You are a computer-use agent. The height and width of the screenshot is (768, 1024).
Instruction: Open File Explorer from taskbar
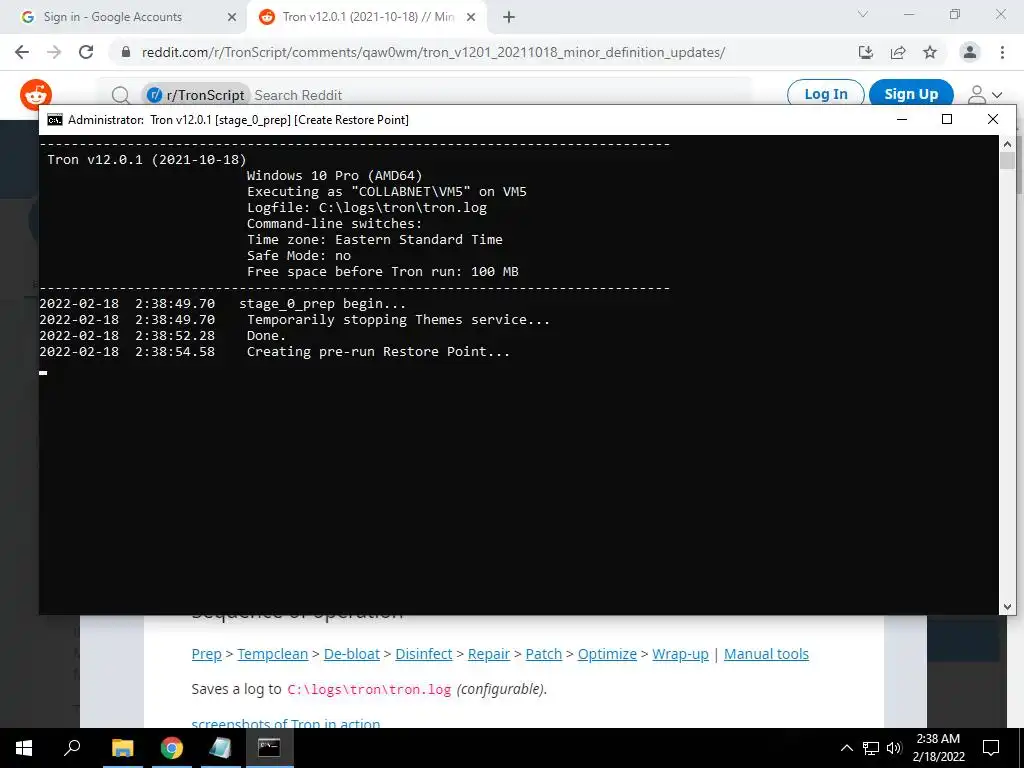(122, 748)
